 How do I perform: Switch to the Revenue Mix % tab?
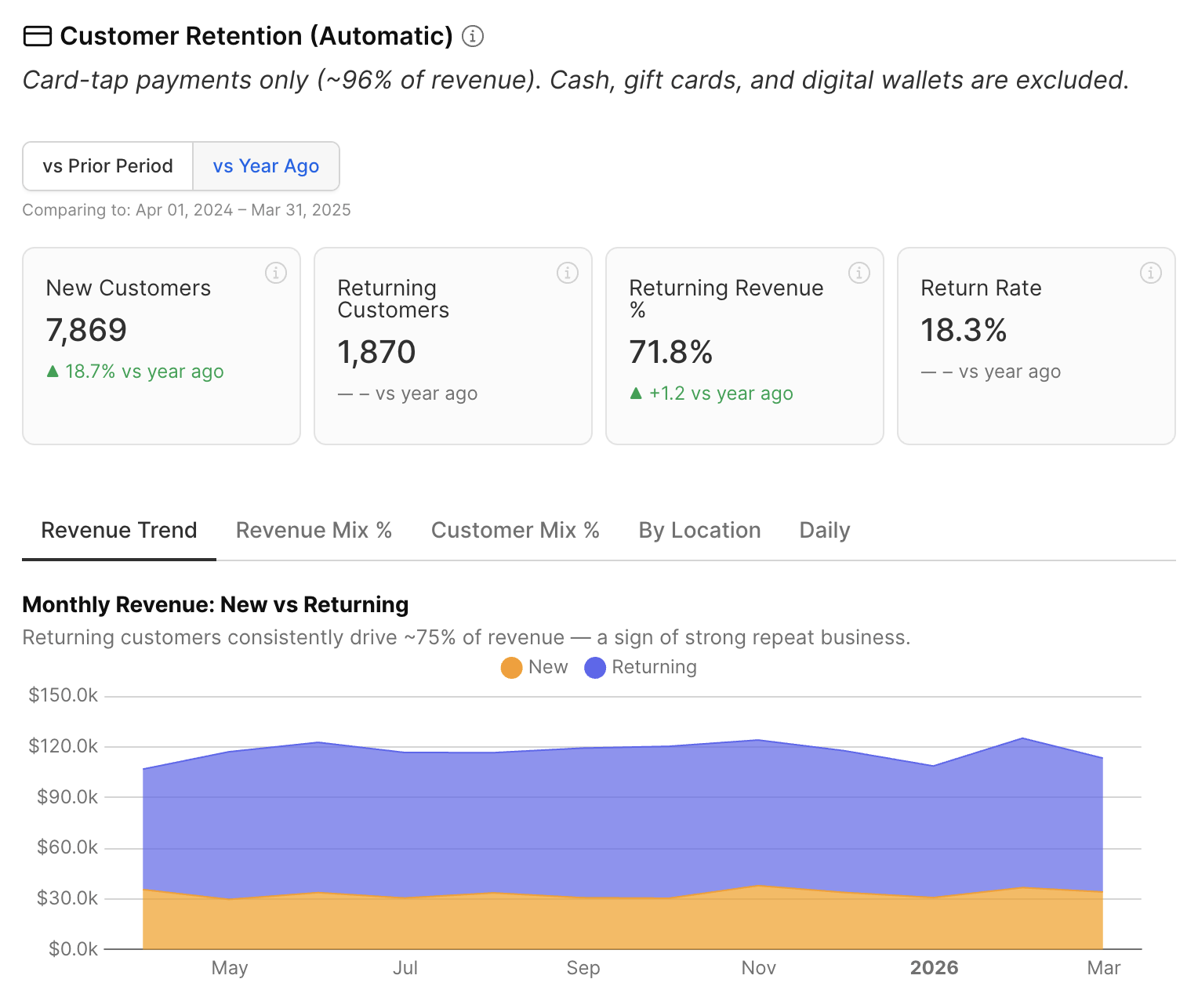click(x=314, y=531)
